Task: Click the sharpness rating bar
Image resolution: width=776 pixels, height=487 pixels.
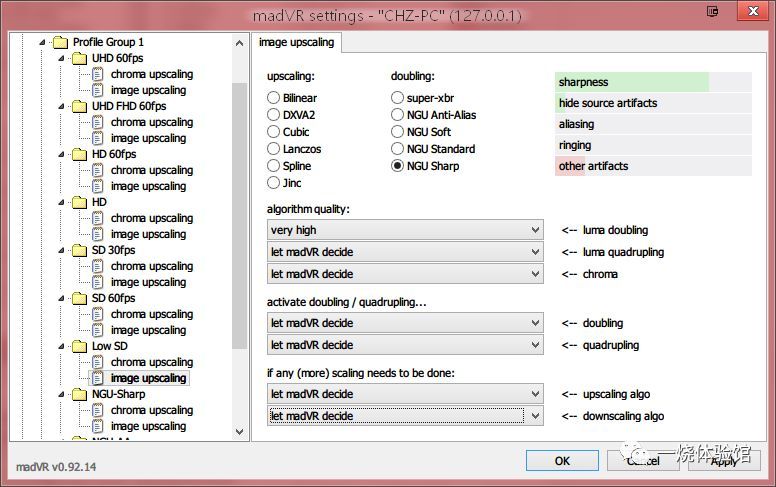Action: tap(653, 82)
